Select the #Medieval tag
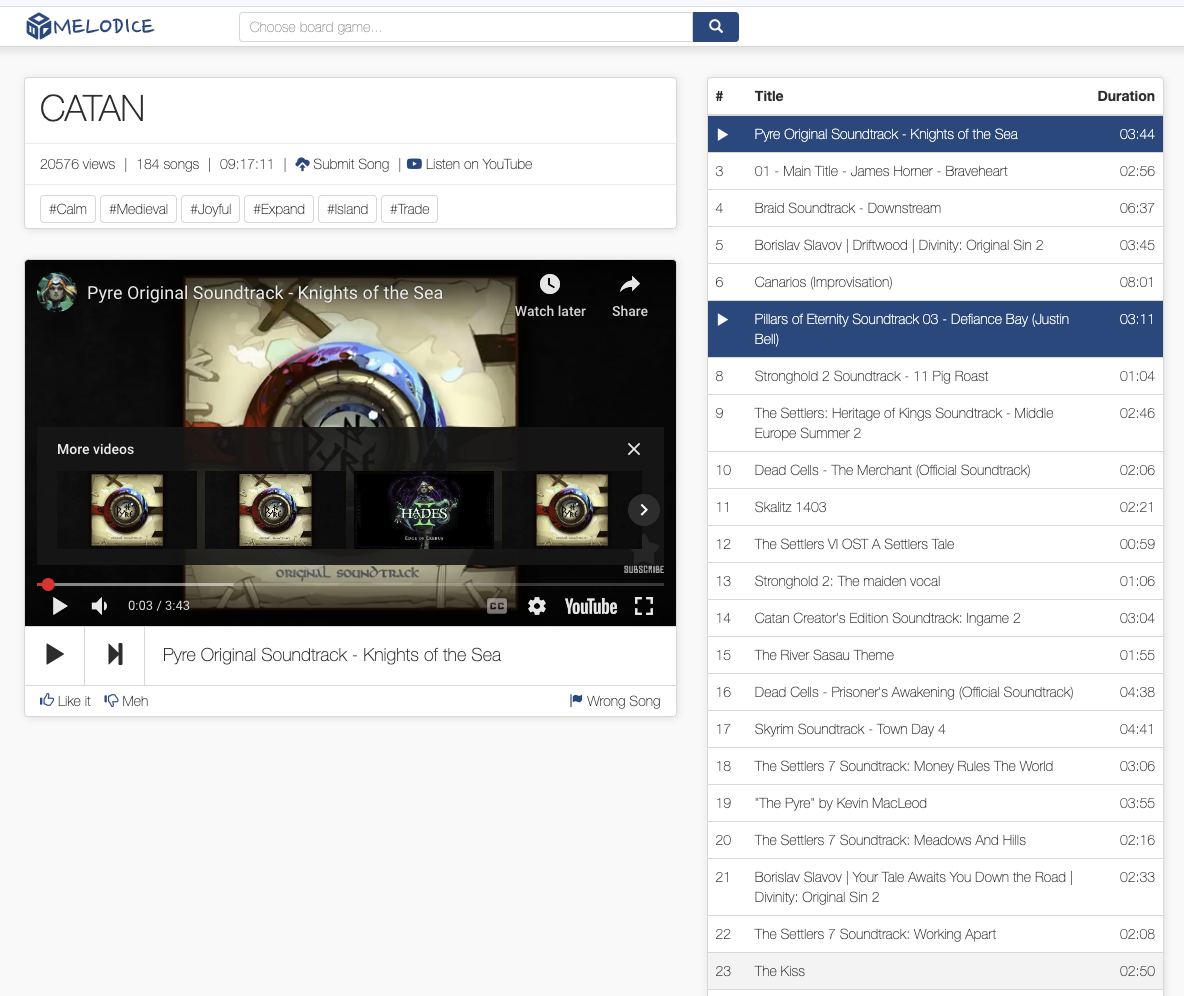1184x996 pixels. click(x=138, y=209)
